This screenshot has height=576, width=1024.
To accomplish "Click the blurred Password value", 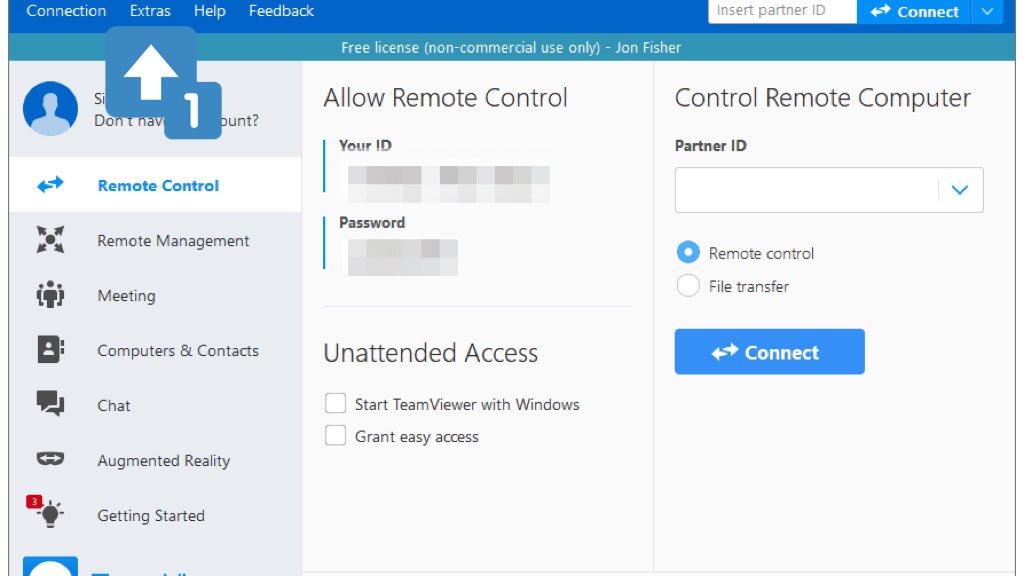I will [x=402, y=257].
